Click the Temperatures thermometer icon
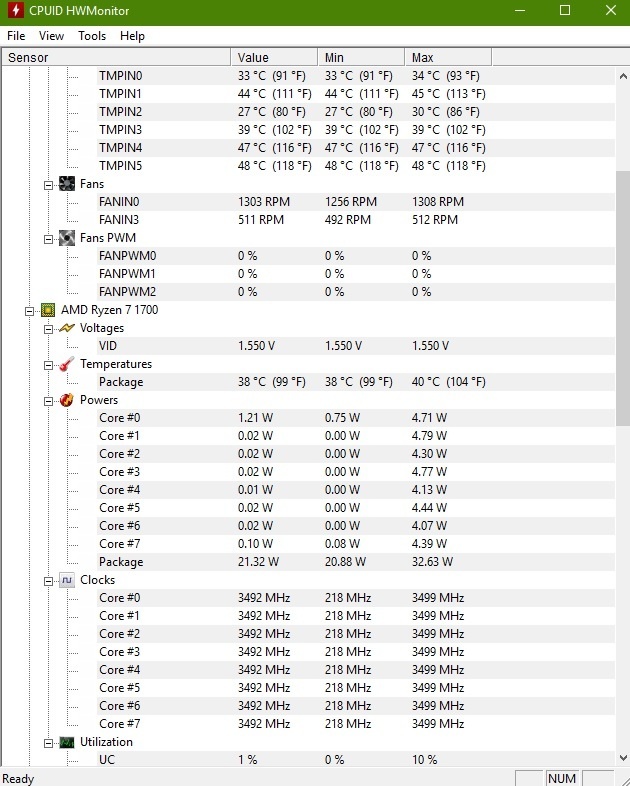This screenshot has height=786, width=630. [67, 364]
